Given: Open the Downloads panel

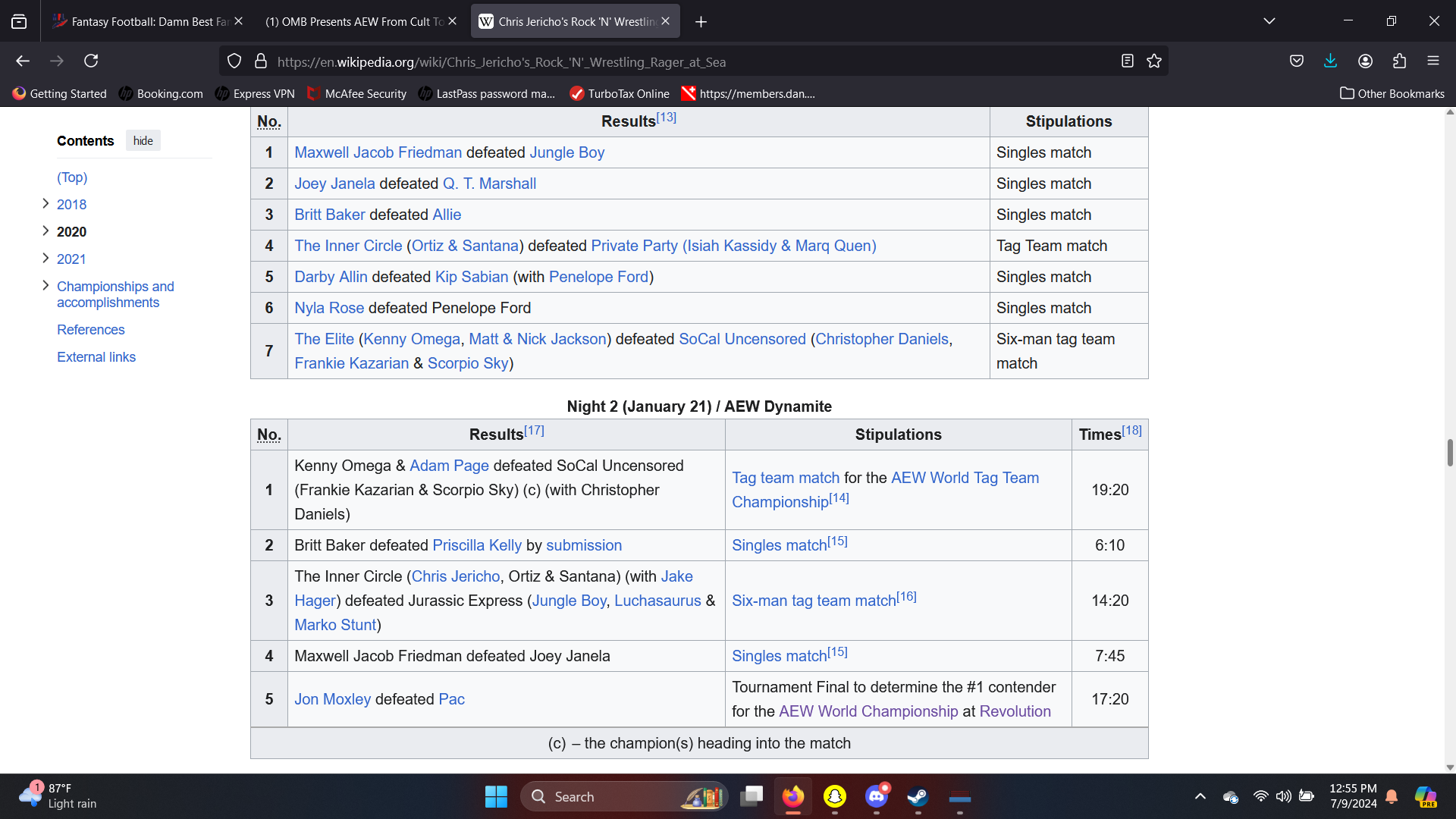Looking at the screenshot, I should [x=1330, y=61].
